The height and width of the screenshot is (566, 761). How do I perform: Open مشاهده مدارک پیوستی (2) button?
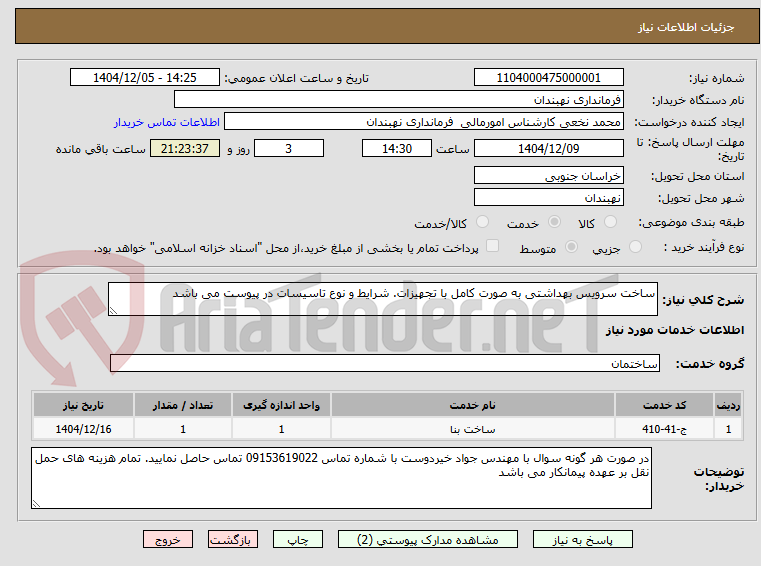(428, 539)
